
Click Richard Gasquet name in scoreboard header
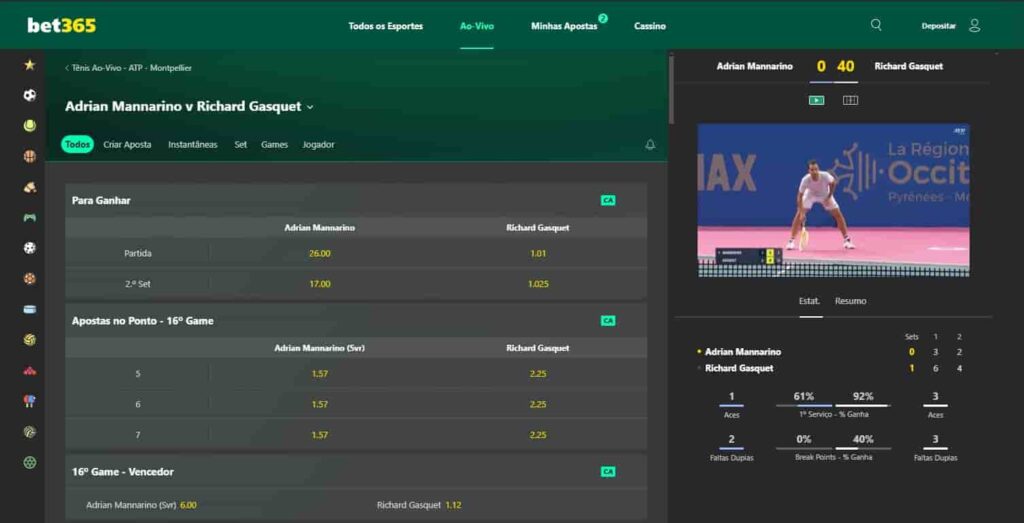coord(908,66)
